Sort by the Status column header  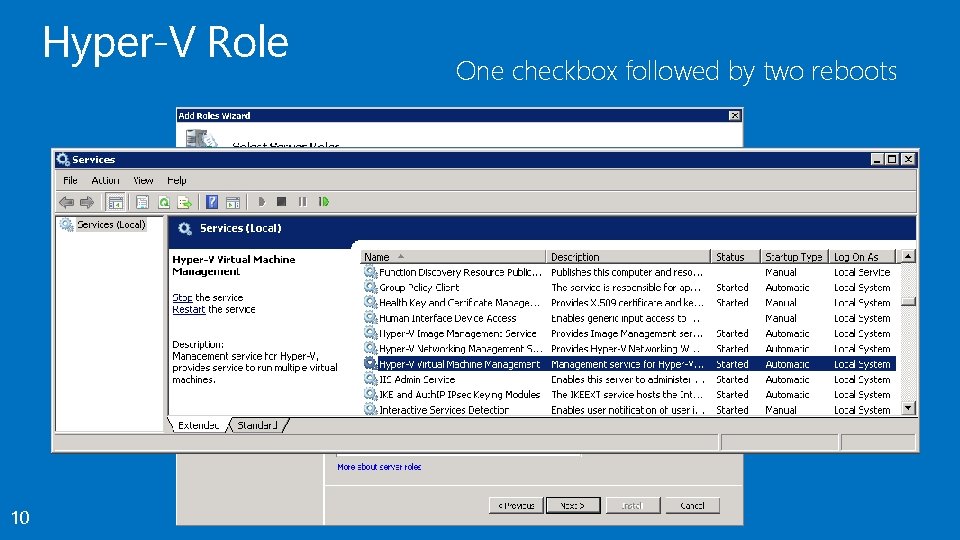(x=735, y=257)
